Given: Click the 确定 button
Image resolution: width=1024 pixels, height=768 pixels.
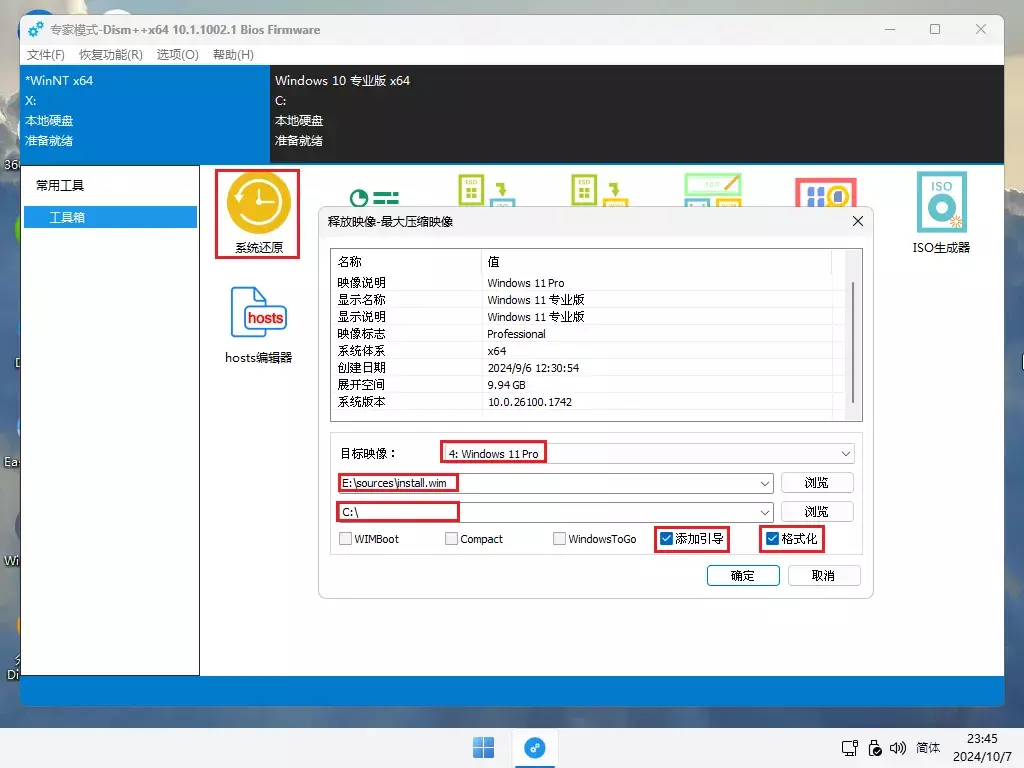Looking at the screenshot, I should coord(743,575).
